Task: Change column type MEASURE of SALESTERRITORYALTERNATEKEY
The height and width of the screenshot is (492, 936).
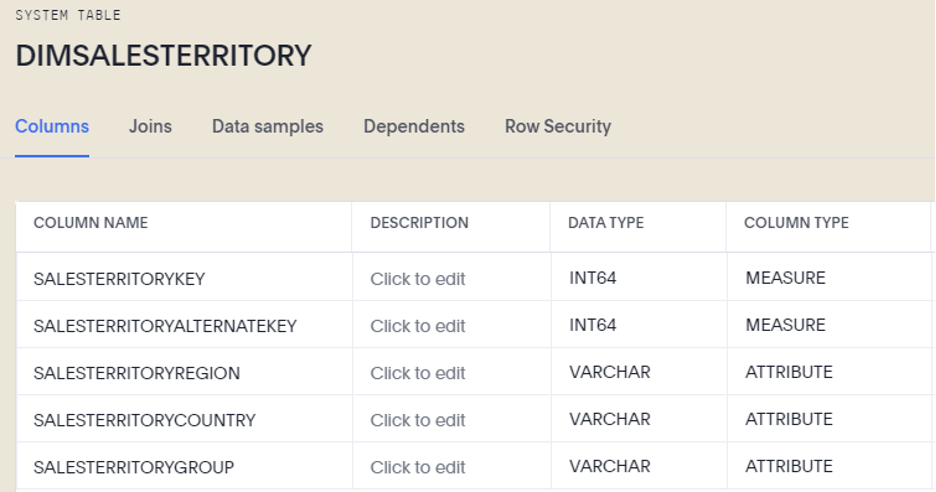Action: coord(785,325)
